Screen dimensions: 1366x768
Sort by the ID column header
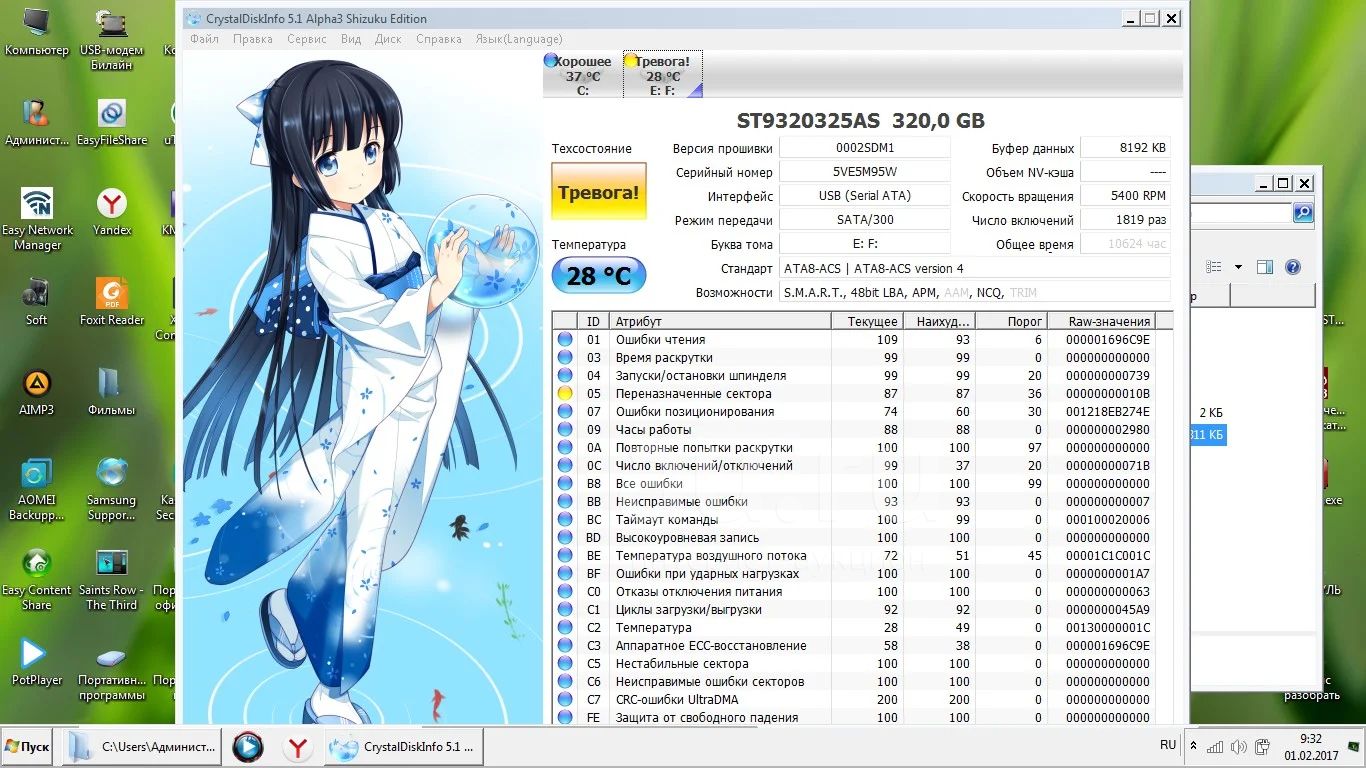tap(594, 321)
